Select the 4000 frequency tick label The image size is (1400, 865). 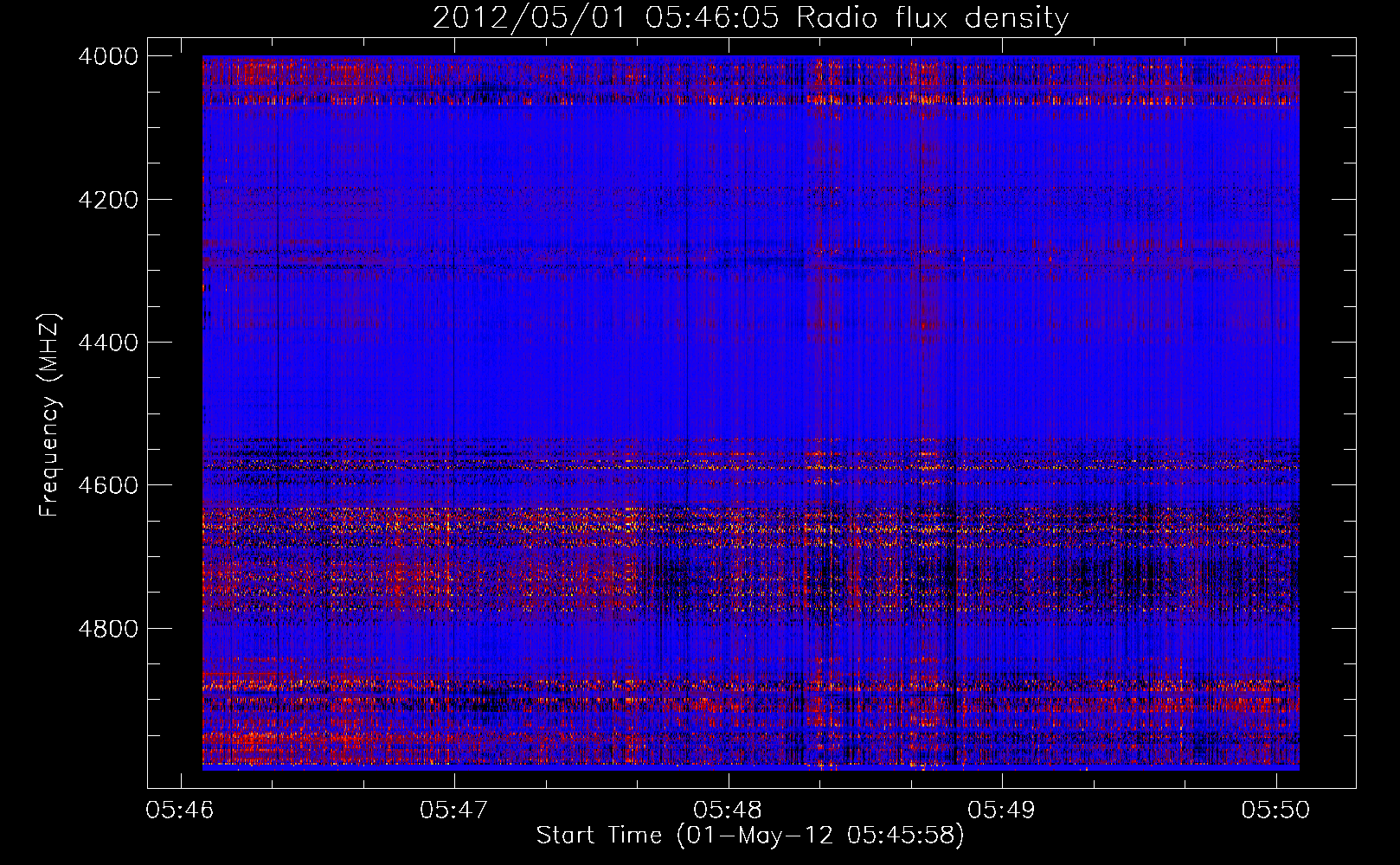point(108,57)
